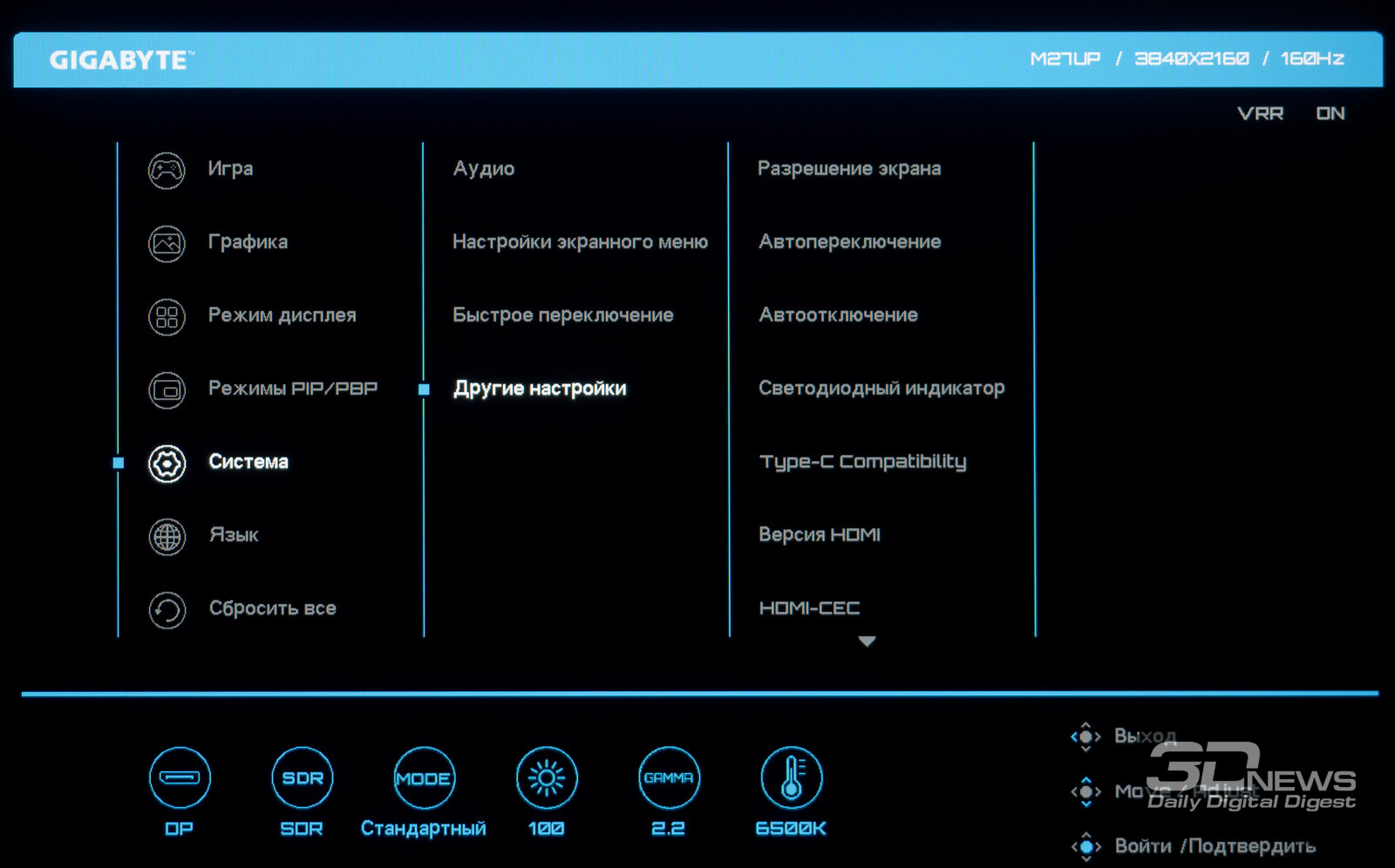Select the Система gear icon
The image size is (1395, 868).
click(x=167, y=464)
